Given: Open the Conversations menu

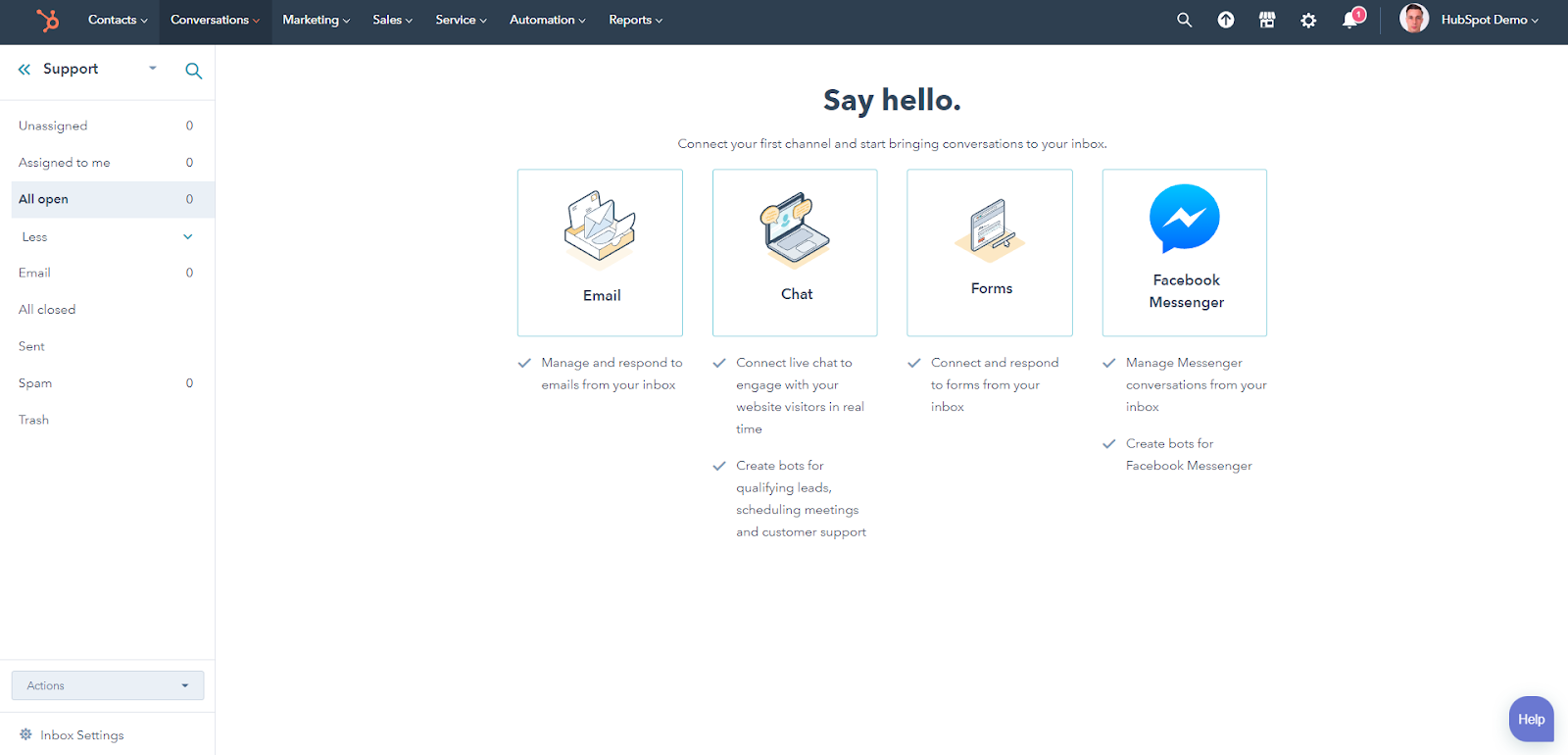Looking at the screenshot, I should pyautogui.click(x=216, y=20).
